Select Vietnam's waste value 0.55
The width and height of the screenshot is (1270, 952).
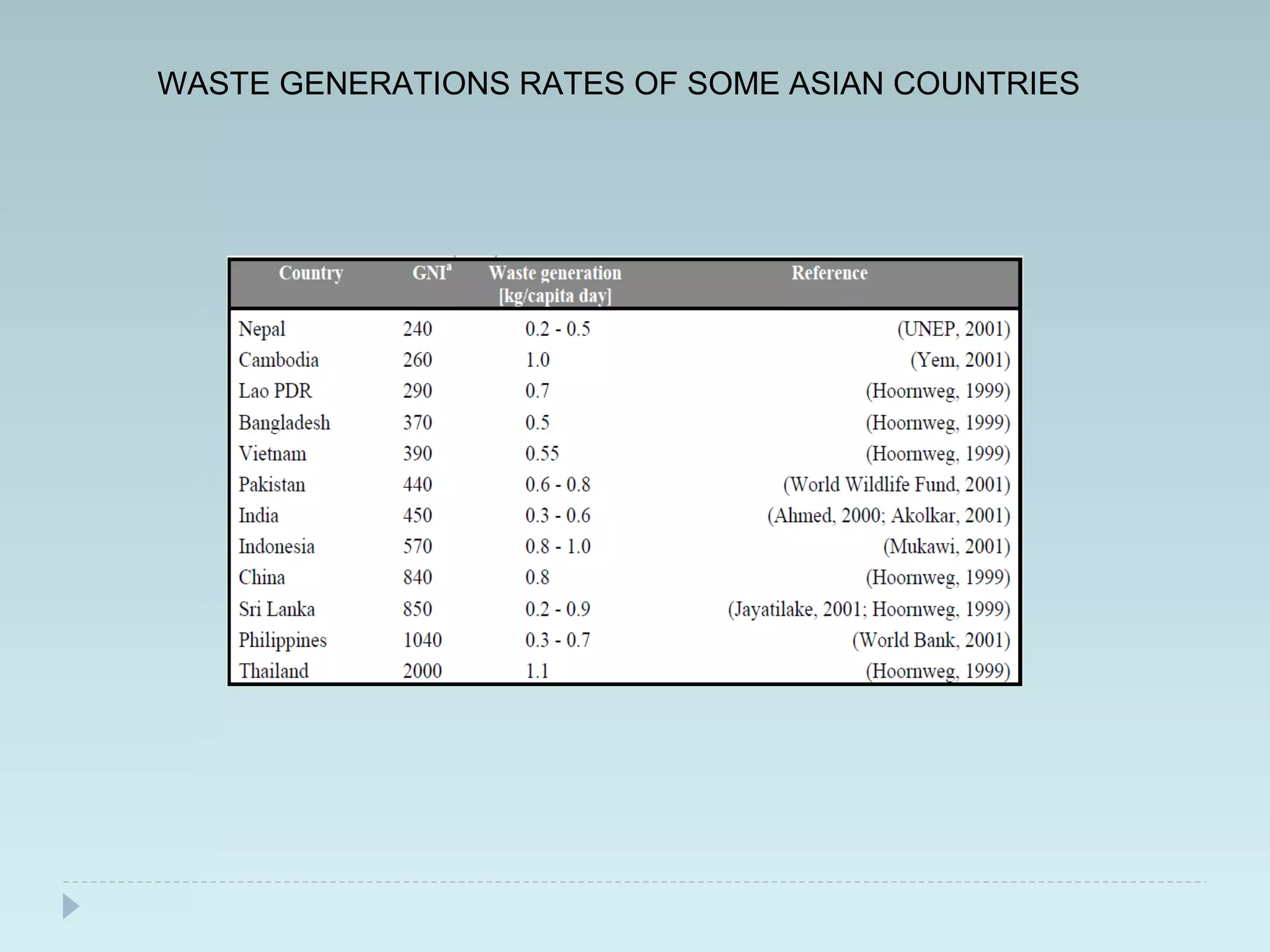542,454
